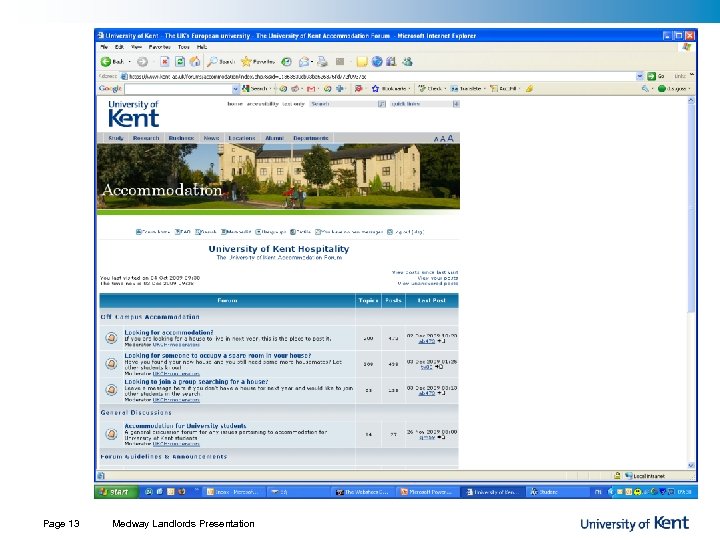Select the Study tab on Kent navigation
The width and height of the screenshot is (720, 540).
(x=116, y=138)
